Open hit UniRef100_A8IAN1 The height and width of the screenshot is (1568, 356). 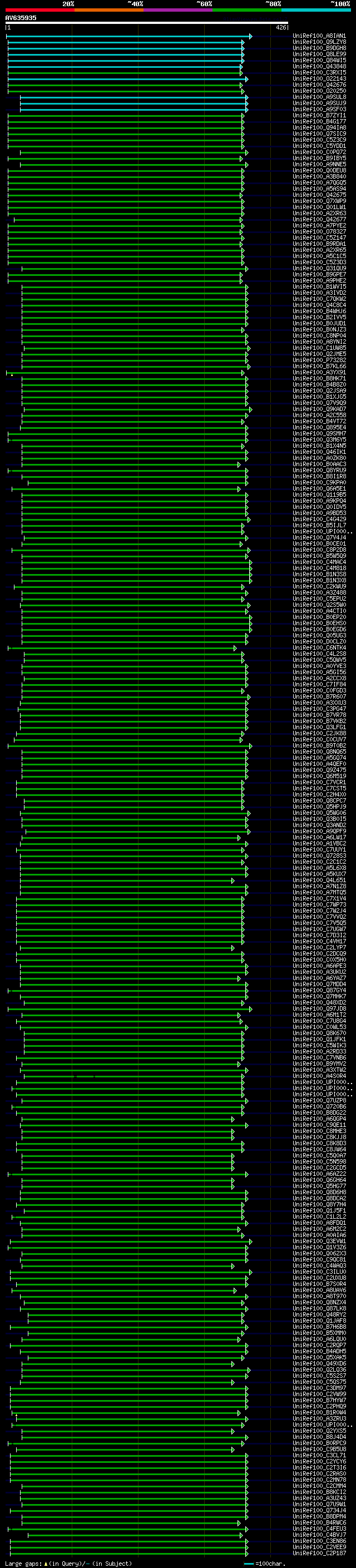coord(319,36)
